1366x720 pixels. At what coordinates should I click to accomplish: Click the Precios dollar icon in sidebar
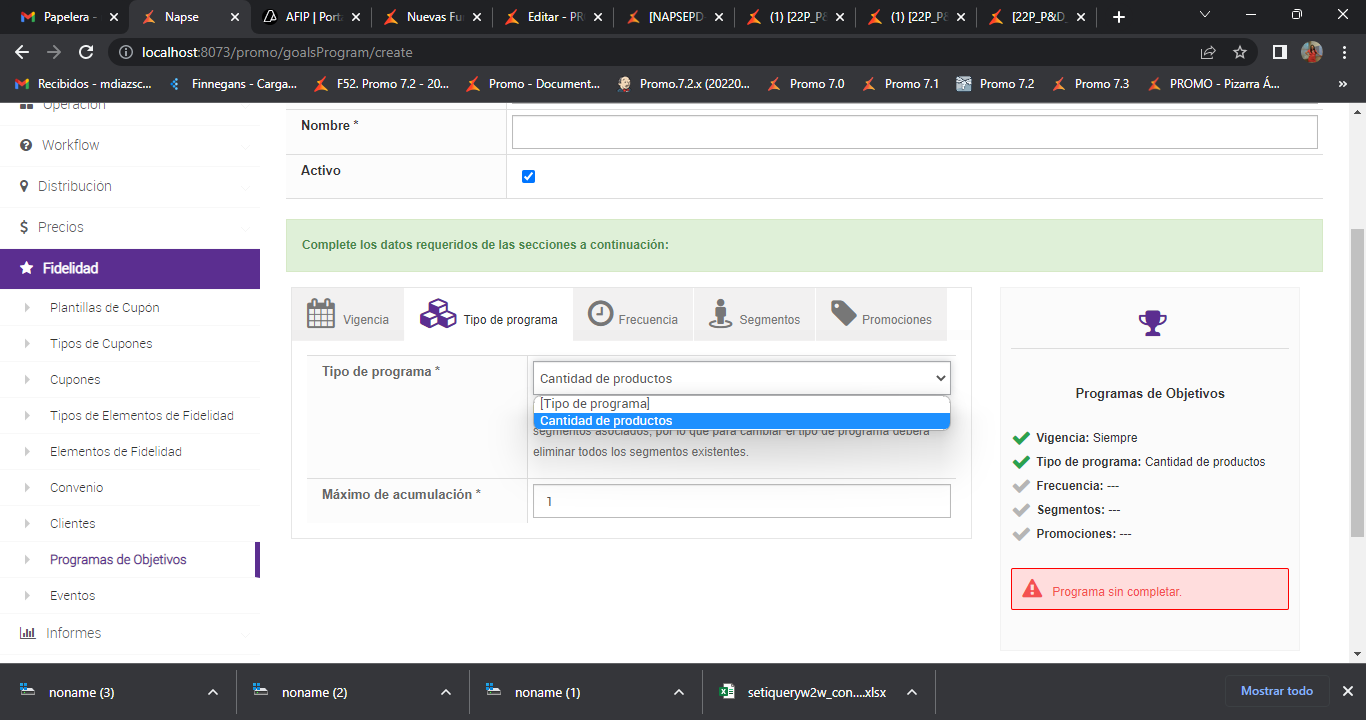(24, 227)
